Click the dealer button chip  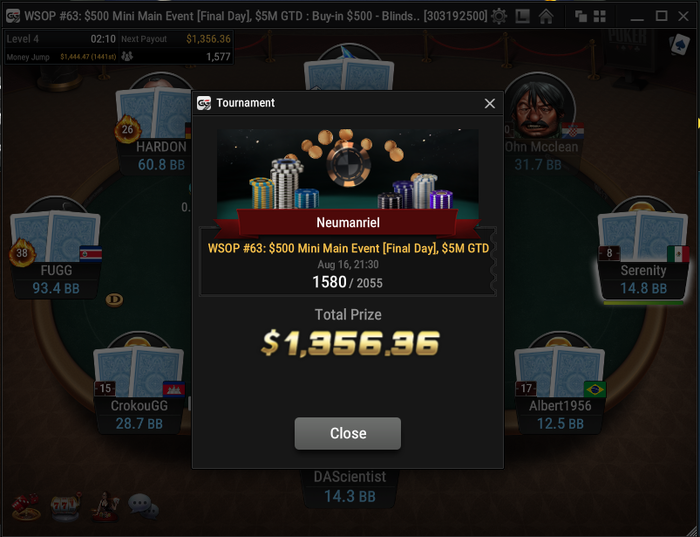[x=114, y=300]
